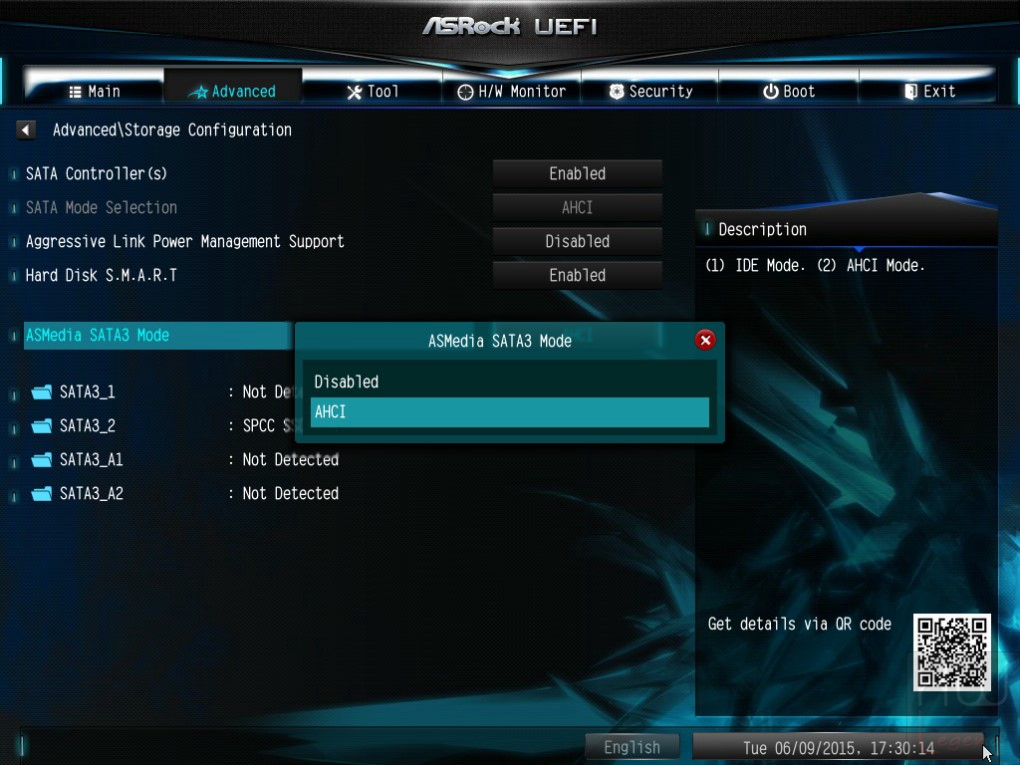Click the SATA3_1 folder icon
This screenshot has height=765, width=1020.
[42, 392]
